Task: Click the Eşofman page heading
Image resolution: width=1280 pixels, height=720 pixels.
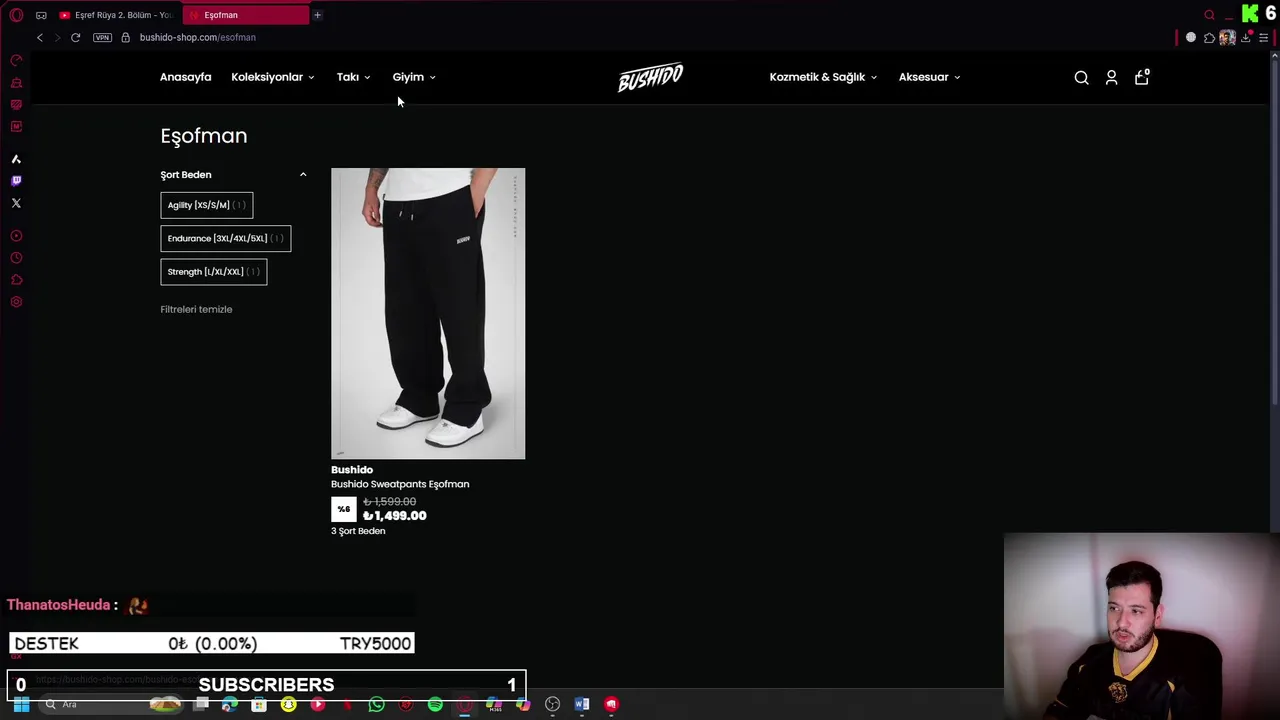Action: tap(204, 136)
